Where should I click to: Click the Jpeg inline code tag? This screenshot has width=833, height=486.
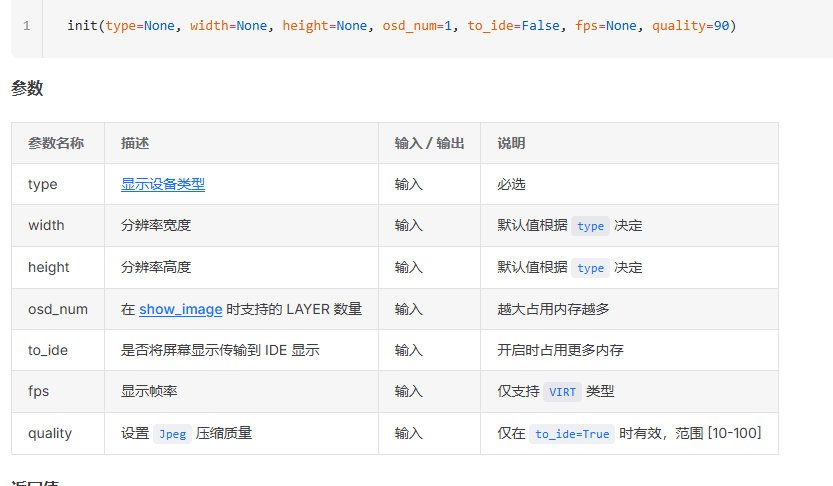pyautogui.click(x=173, y=434)
